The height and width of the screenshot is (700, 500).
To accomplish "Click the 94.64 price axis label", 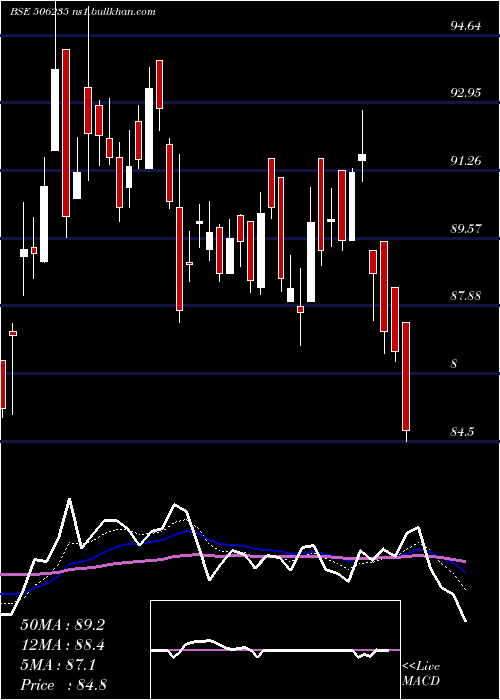I will pos(466,26).
